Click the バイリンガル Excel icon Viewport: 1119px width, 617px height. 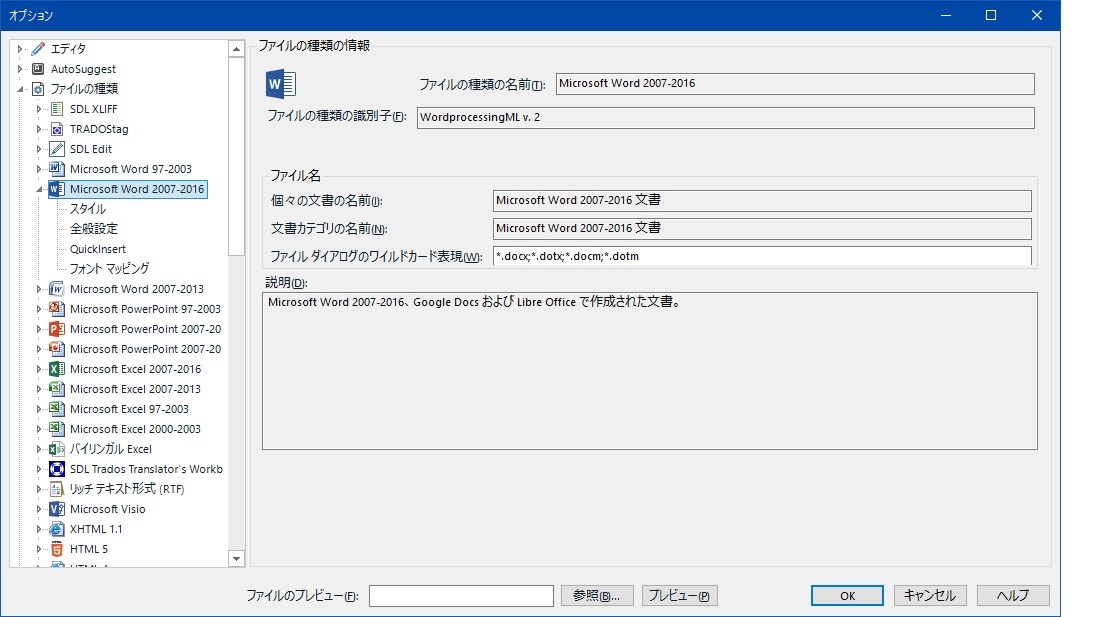point(57,448)
